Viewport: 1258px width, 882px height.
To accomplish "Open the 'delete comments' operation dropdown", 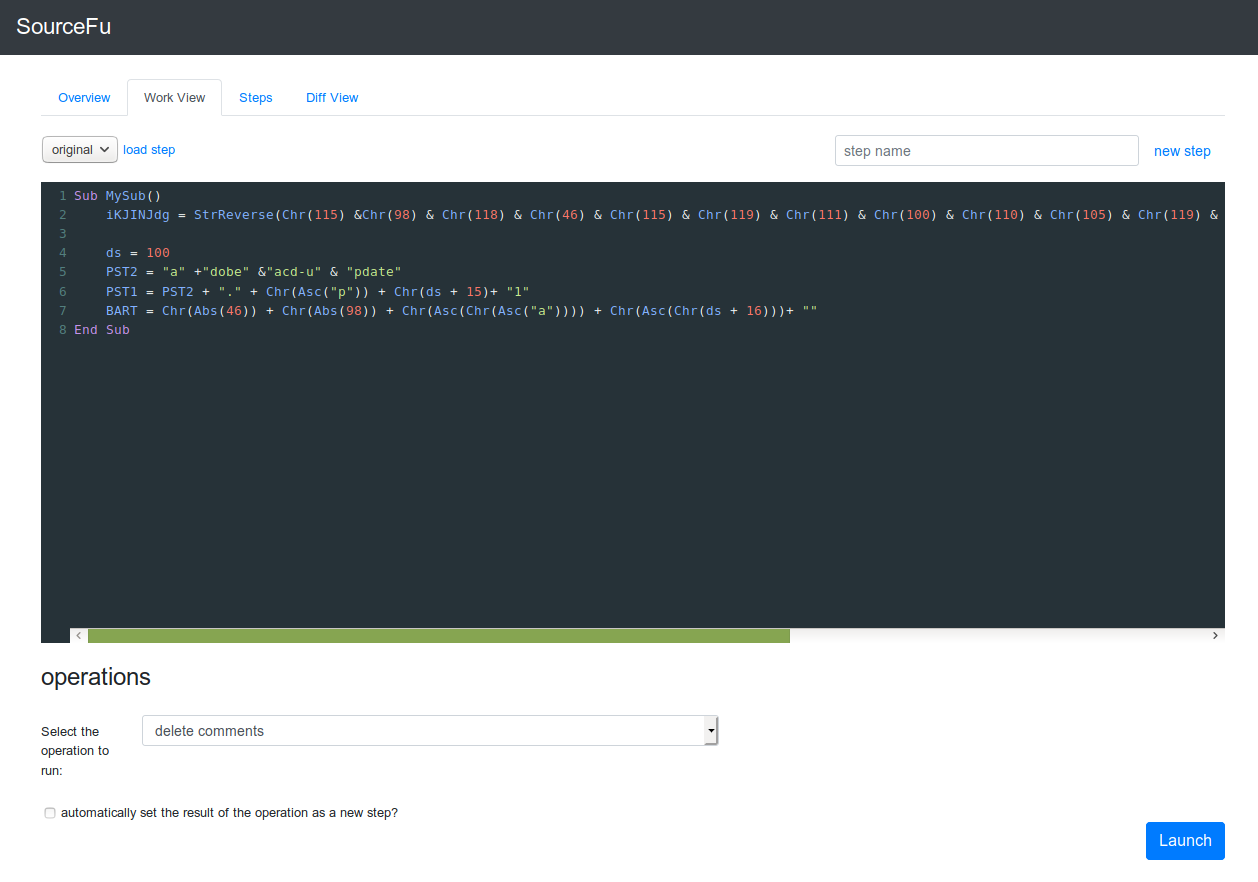I will pyautogui.click(x=430, y=731).
